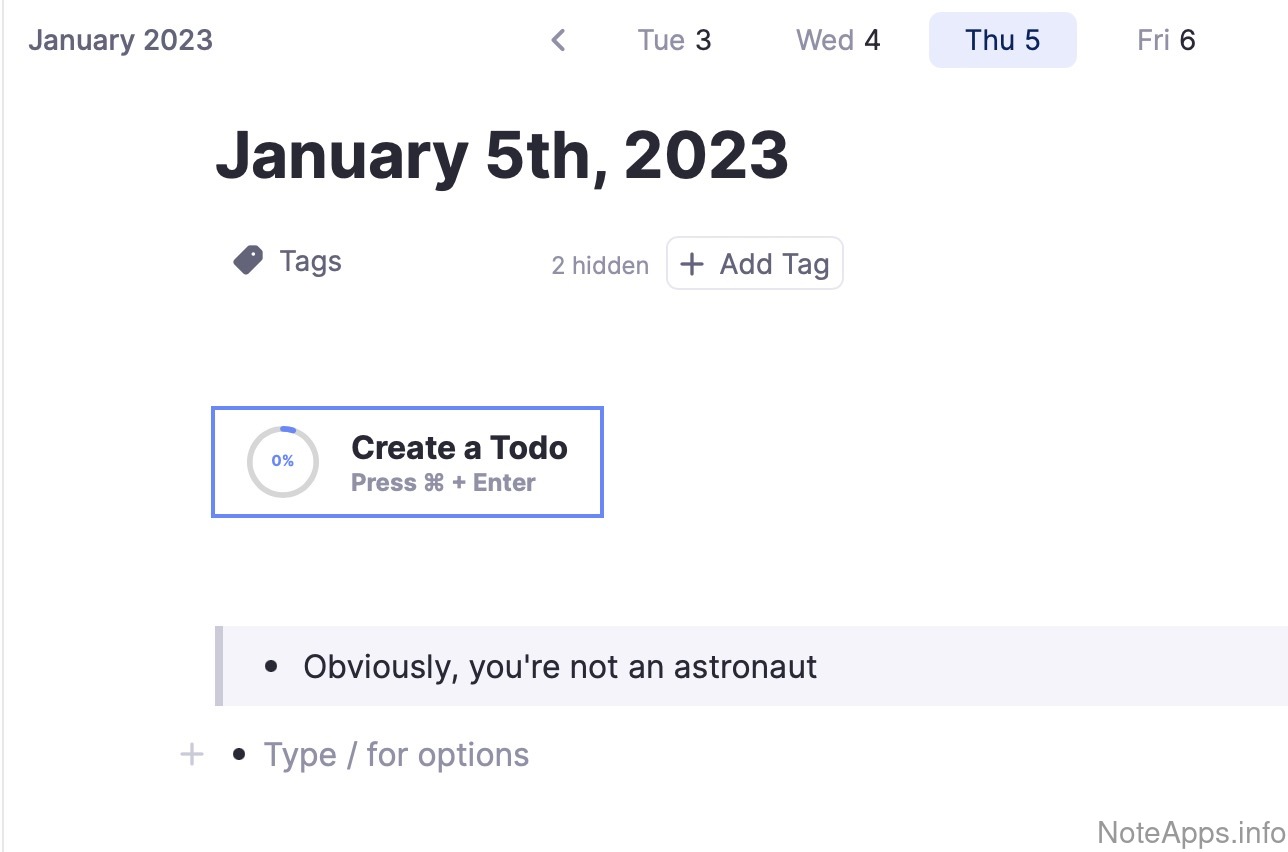Go to previous days with the left chevron
The image size is (1288, 852).
[x=558, y=41]
